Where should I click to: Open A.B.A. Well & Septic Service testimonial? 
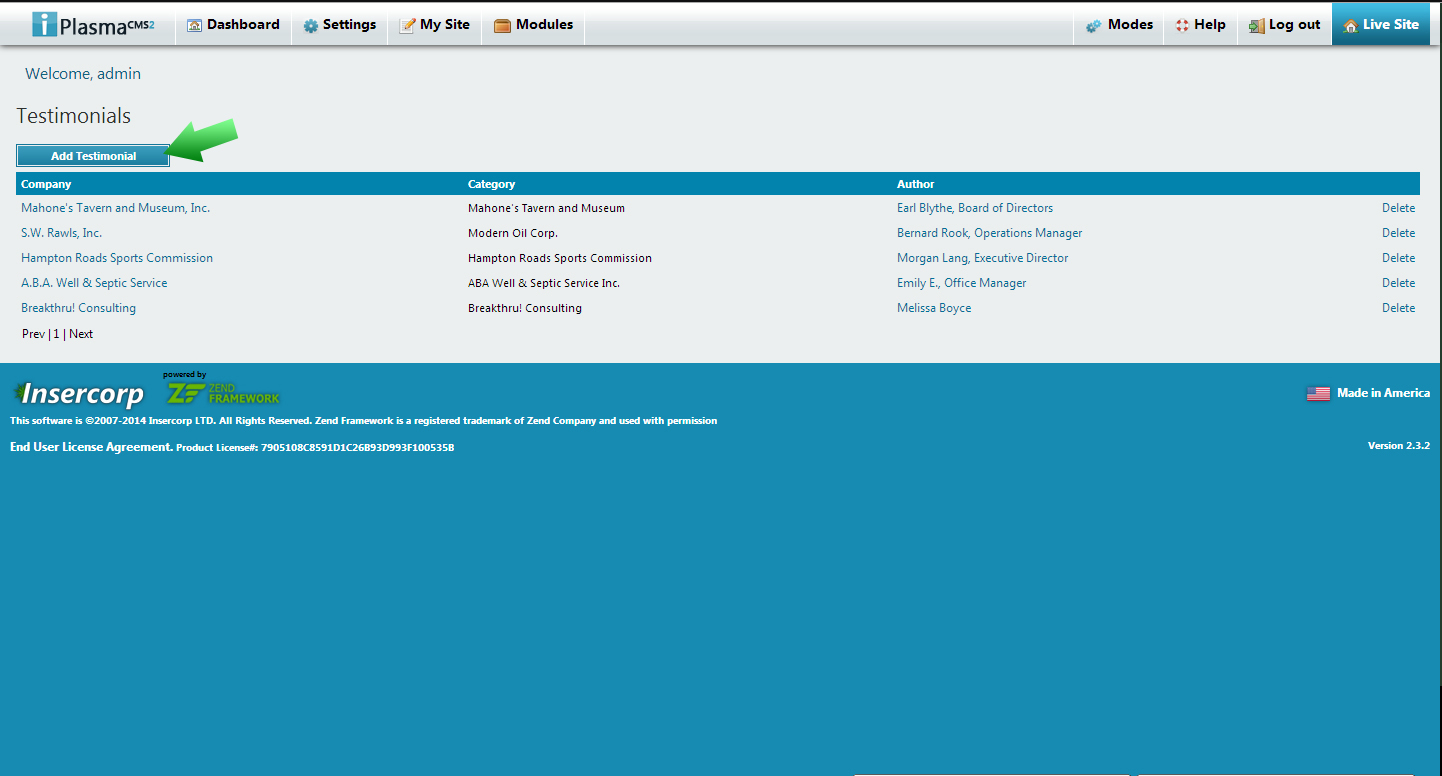click(x=94, y=283)
